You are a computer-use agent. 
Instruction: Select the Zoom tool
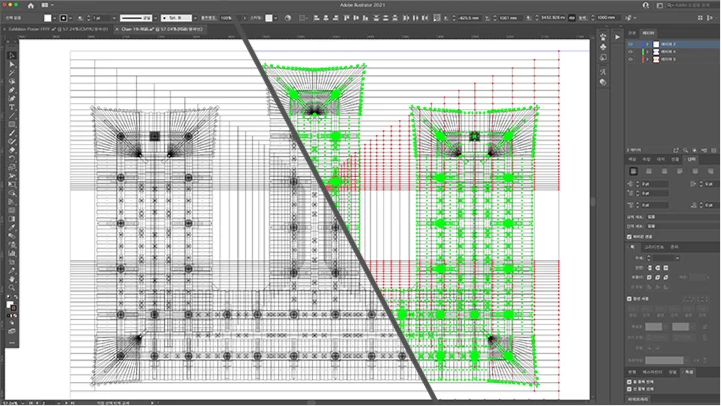click(12, 288)
